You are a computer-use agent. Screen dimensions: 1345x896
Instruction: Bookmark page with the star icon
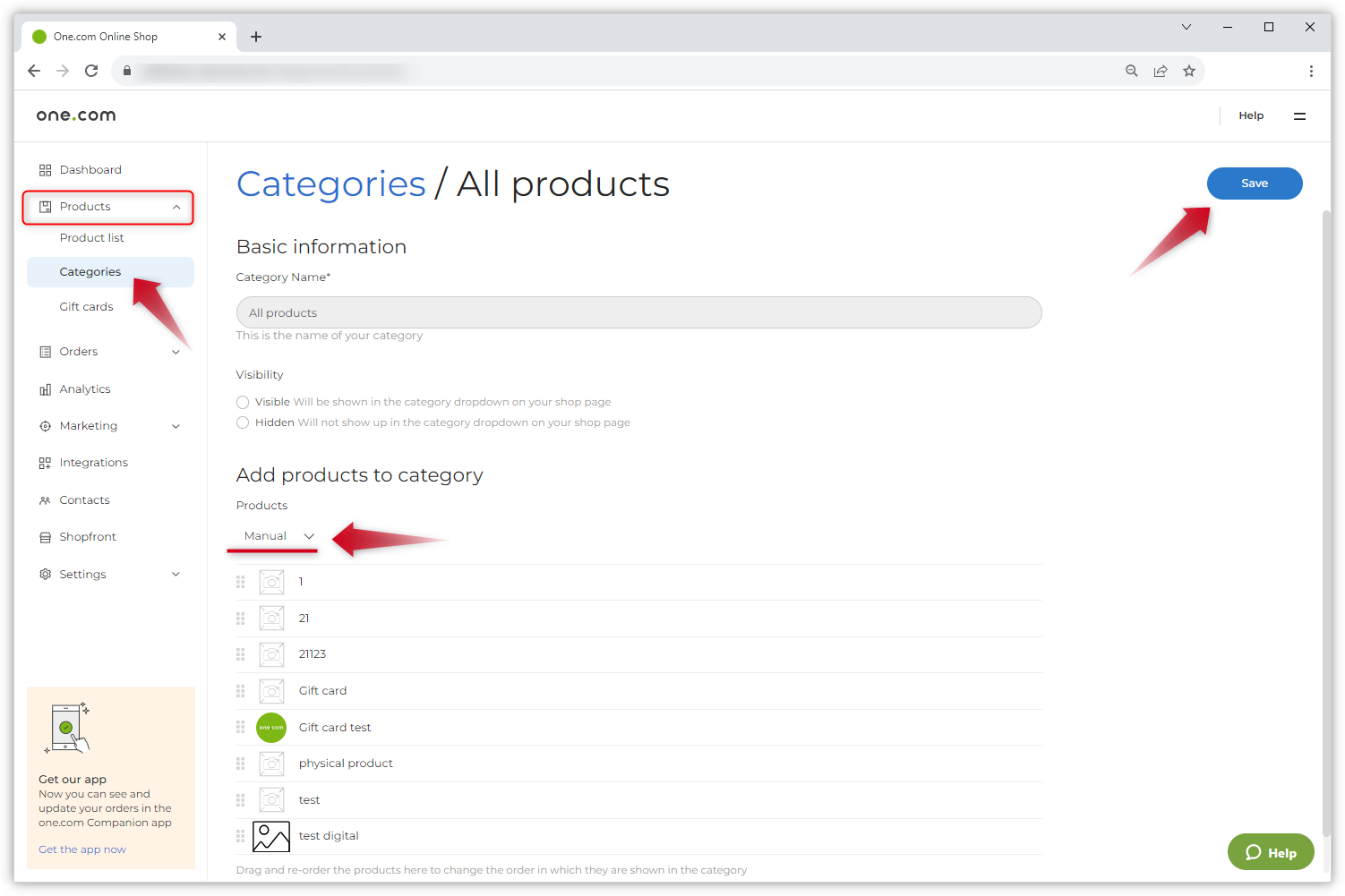[1188, 71]
